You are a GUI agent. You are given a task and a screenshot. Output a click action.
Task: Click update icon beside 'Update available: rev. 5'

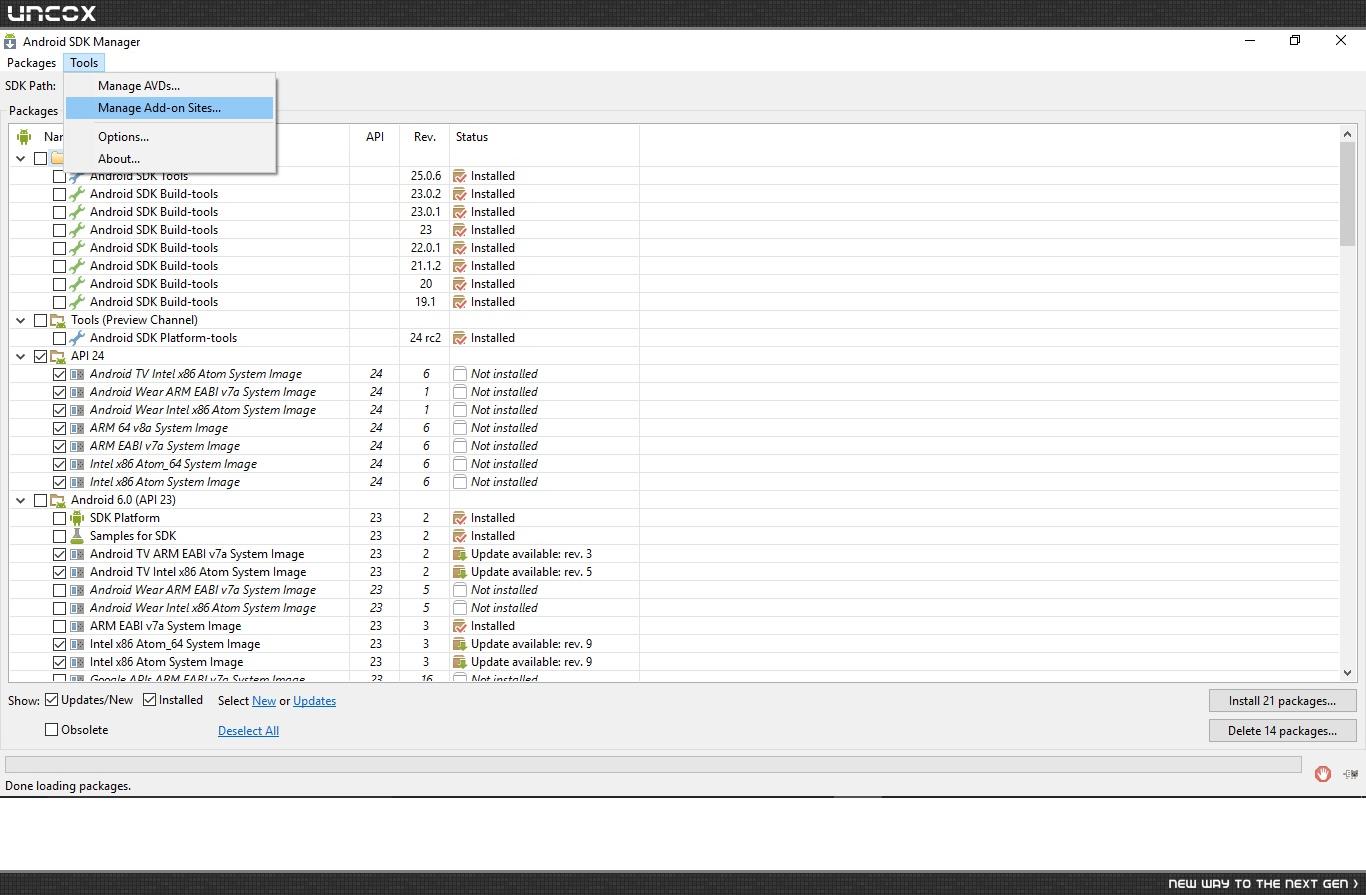tap(460, 572)
